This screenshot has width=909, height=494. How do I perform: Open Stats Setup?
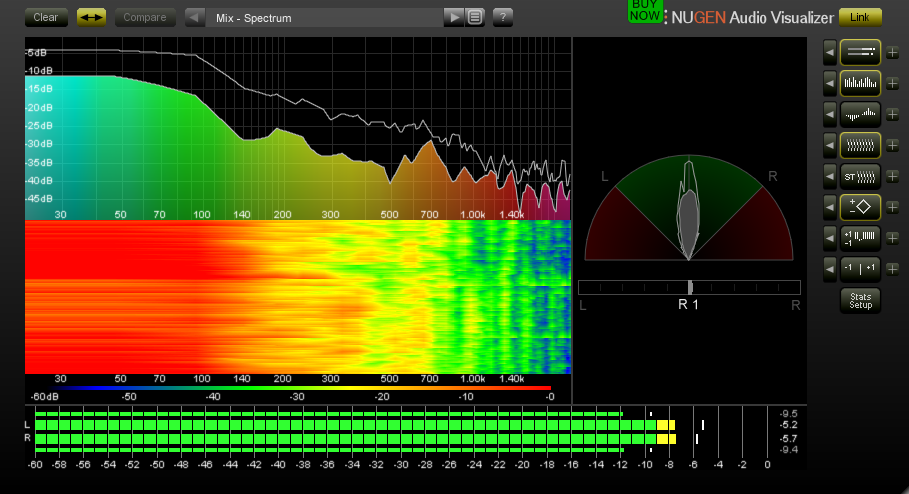(860, 300)
